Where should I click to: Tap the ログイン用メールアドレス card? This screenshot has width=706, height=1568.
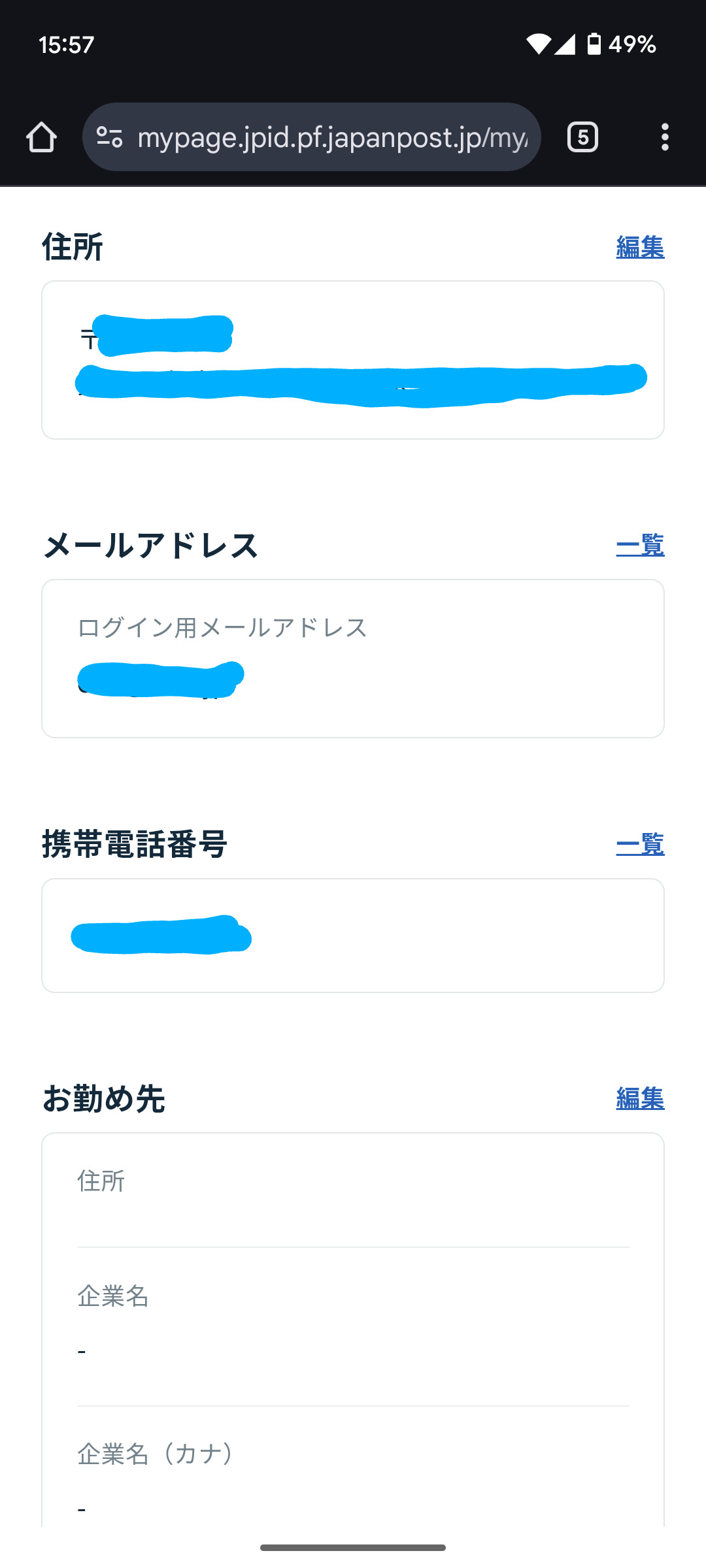click(x=353, y=659)
